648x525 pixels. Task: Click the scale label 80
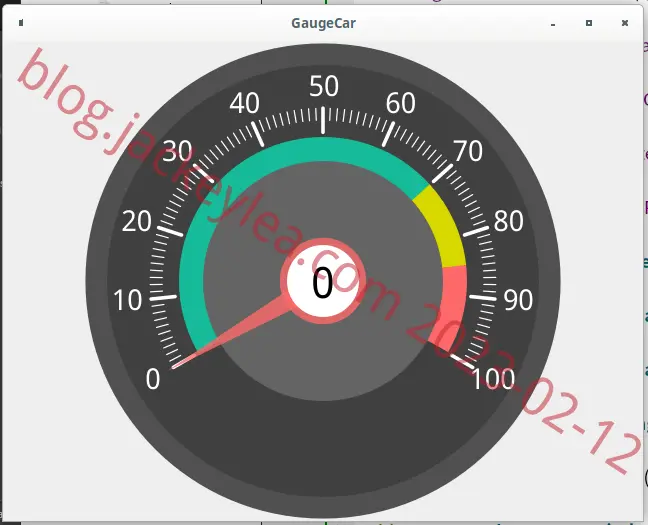pos(509,221)
